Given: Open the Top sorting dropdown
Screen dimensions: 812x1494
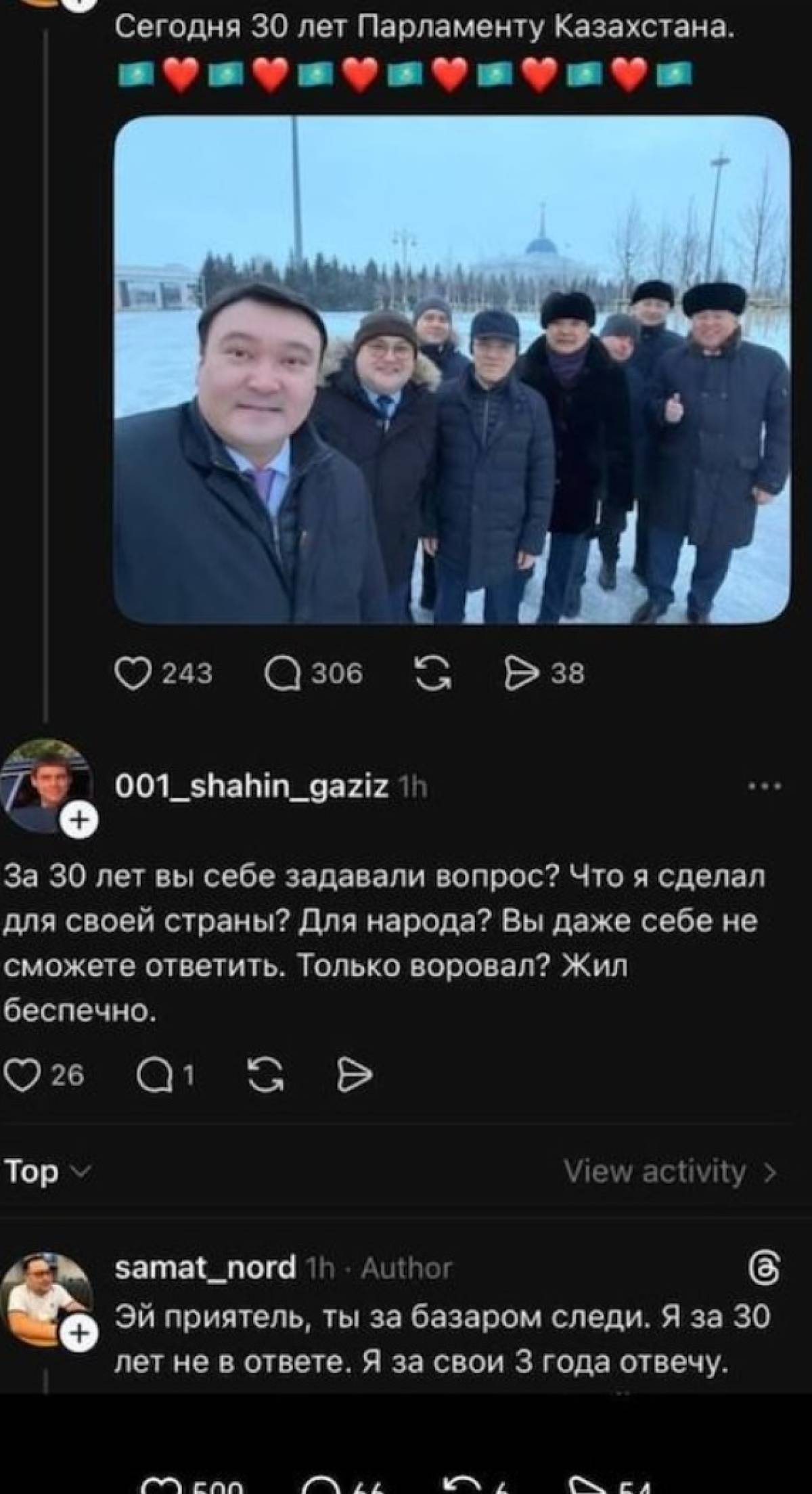Looking at the screenshot, I should coord(46,1171).
